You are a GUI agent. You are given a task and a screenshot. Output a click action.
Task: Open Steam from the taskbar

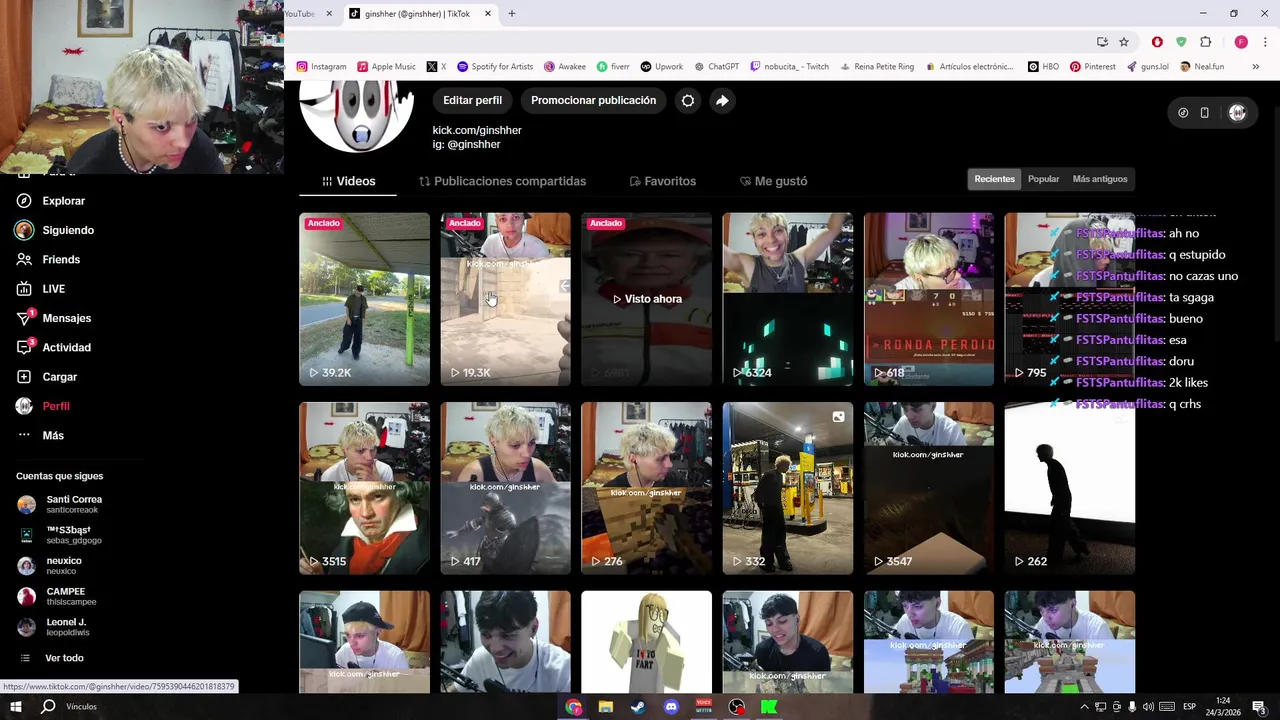tap(638, 707)
